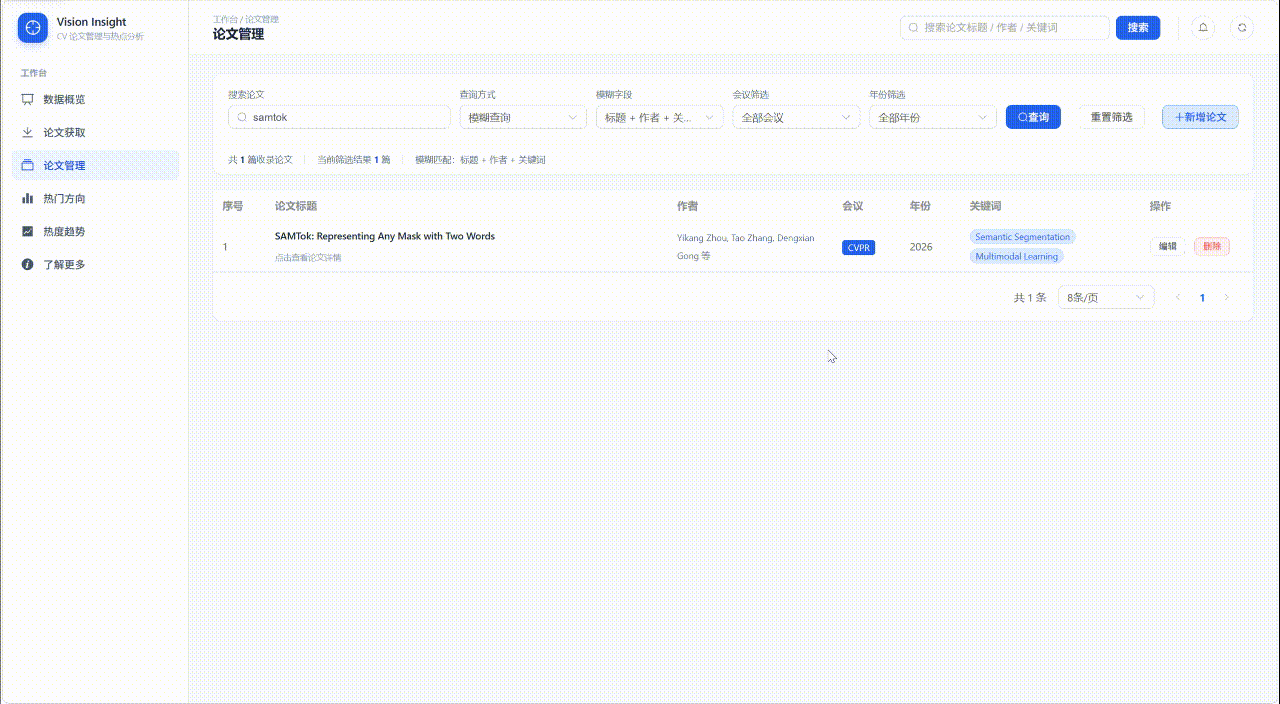Viewport: 1280px width, 704px height.
Task: Click the refresh icon in header
Action: click(x=1242, y=28)
